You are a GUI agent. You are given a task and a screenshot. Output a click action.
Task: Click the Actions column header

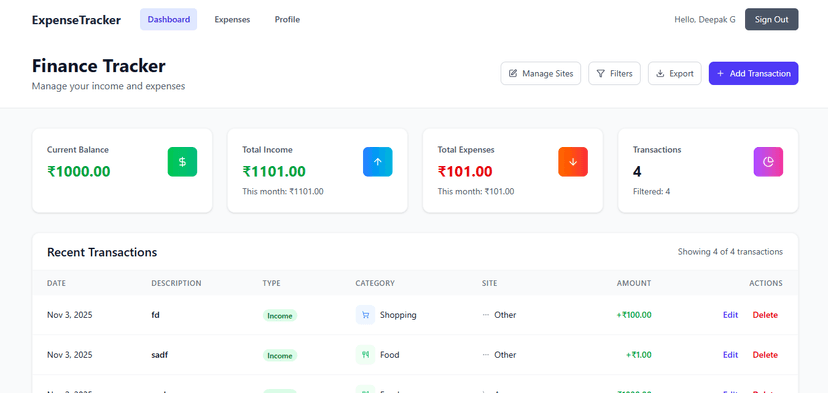tap(766, 283)
